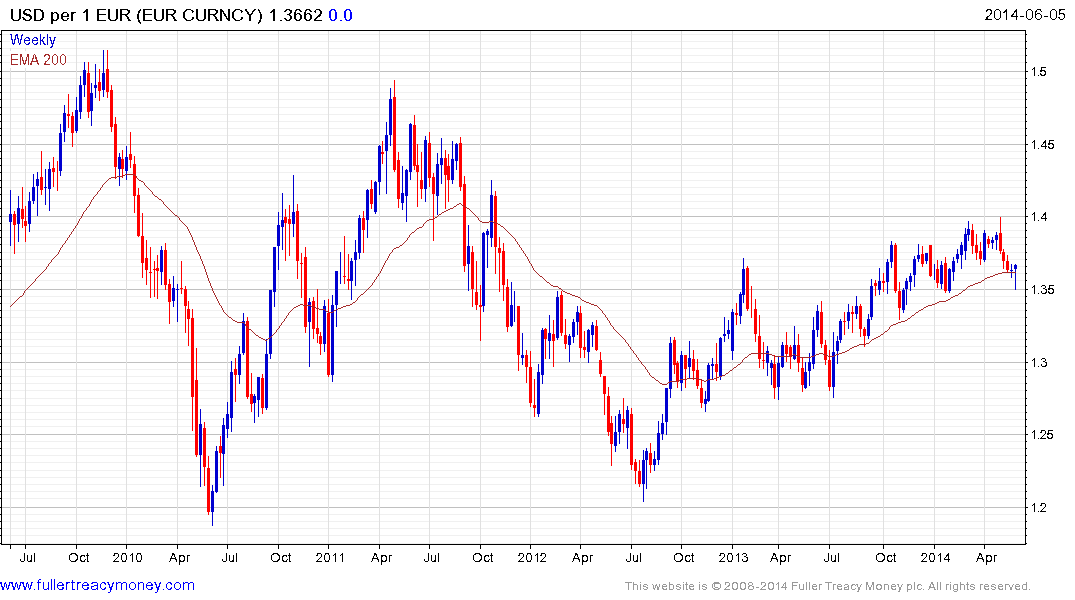The height and width of the screenshot is (600, 1075).
Task: Click the 1.25 price axis label
Action: (x=1041, y=434)
